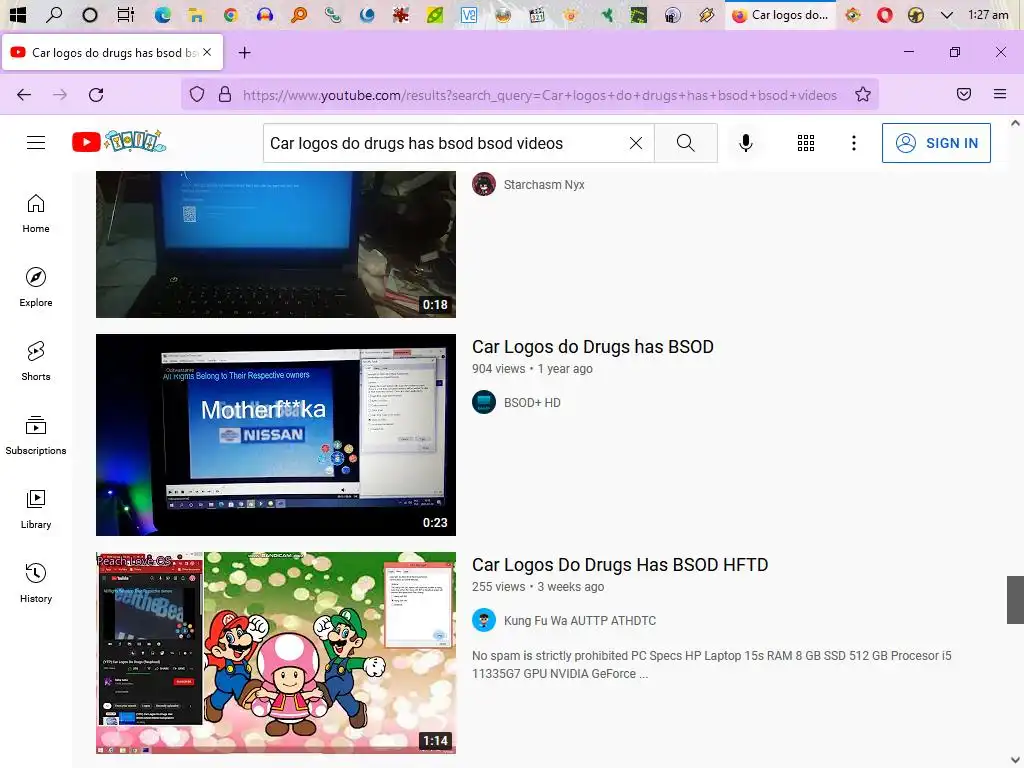
Task: Switch to the Car logos do drugs tab
Action: pyautogui.click(x=112, y=52)
